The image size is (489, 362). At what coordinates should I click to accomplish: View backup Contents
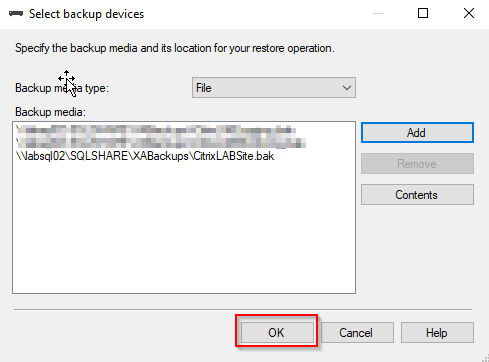click(417, 195)
